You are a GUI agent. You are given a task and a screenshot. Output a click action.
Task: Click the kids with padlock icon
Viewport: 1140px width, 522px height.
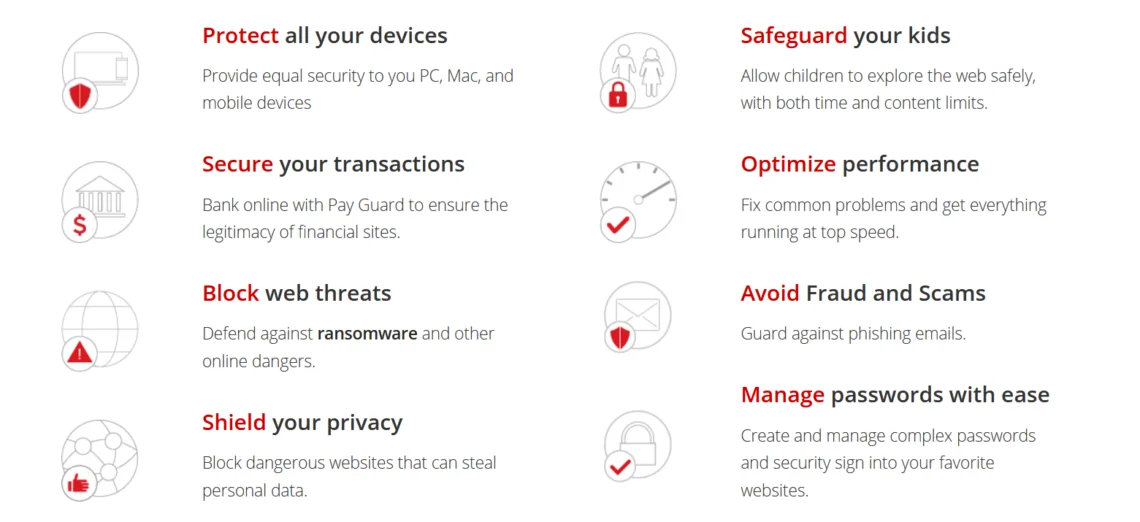click(x=637, y=72)
